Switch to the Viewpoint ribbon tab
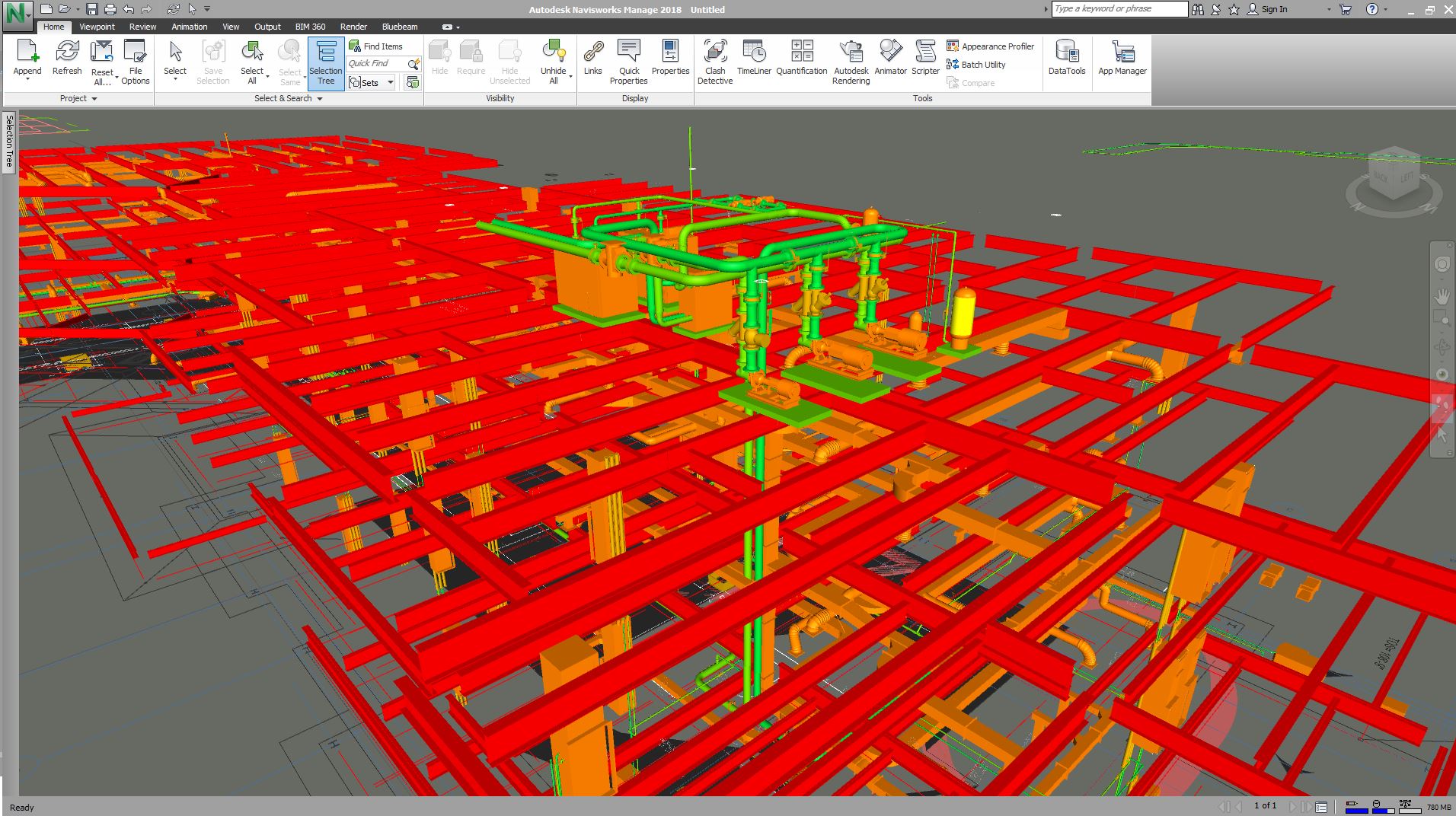1456x816 pixels. coord(97,27)
